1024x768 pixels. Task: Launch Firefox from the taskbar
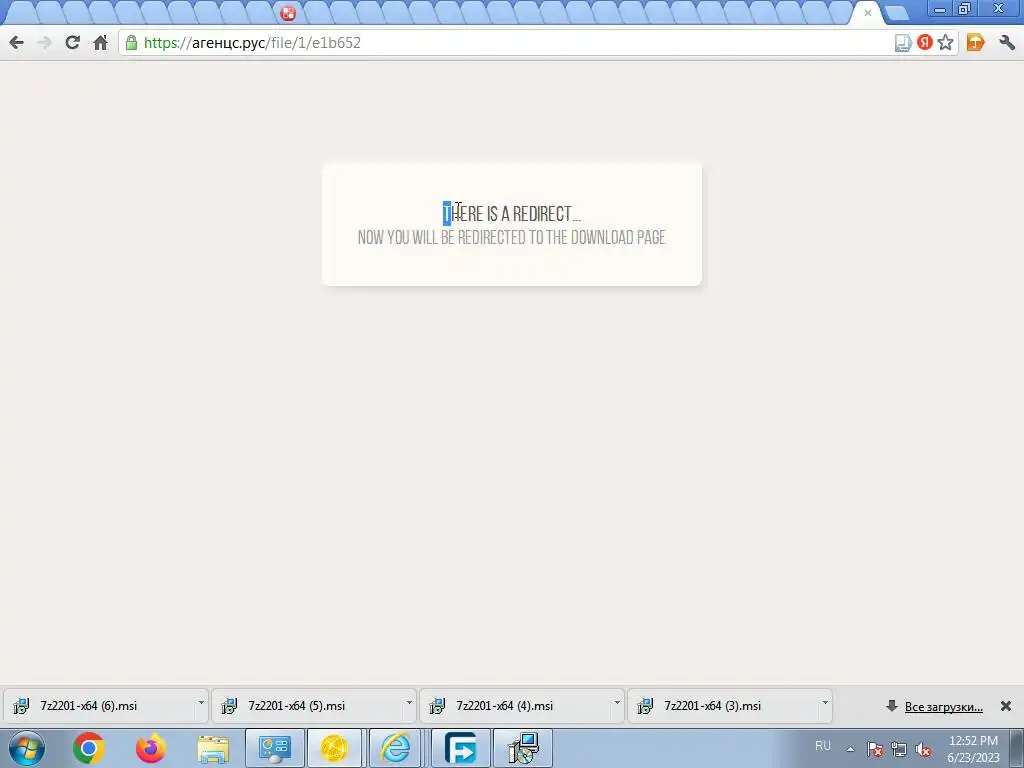150,748
